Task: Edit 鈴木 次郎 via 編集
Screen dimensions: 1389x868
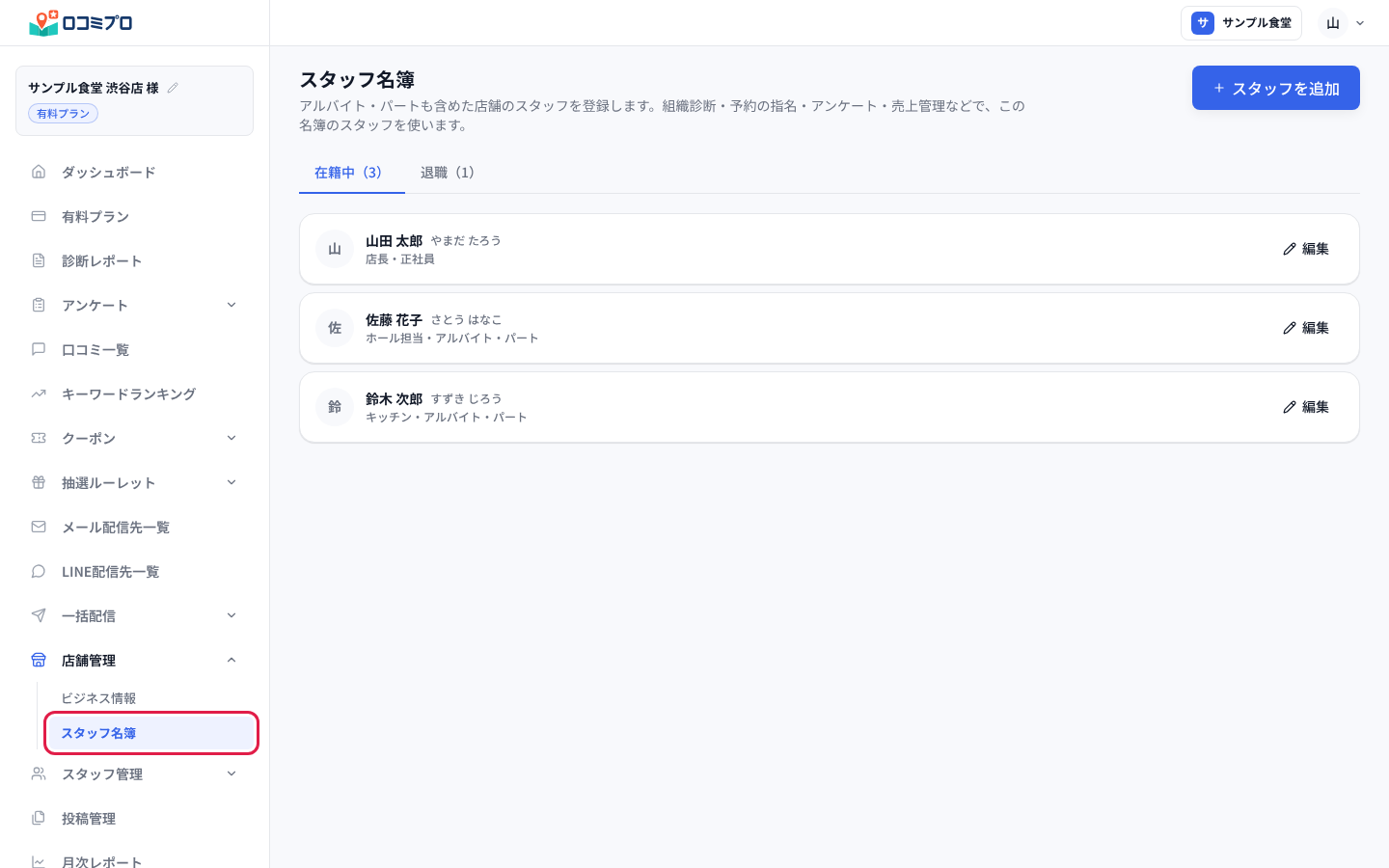Action: tap(1306, 407)
